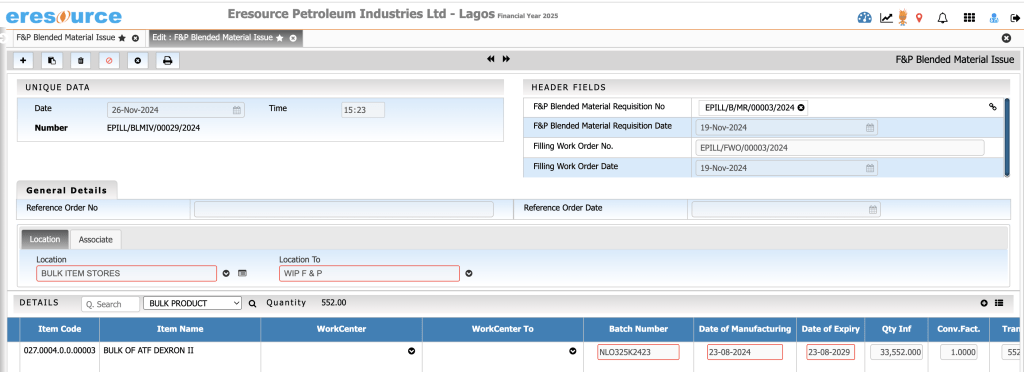Viewport: 1024px width, 372px height.
Task: Copy the current record using toolbar
Action: click(x=52, y=61)
